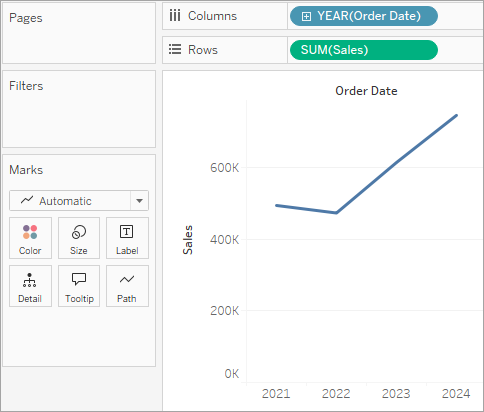Select the 2024 axis label
This screenshot has height=412, width=484.
[456, 394]
